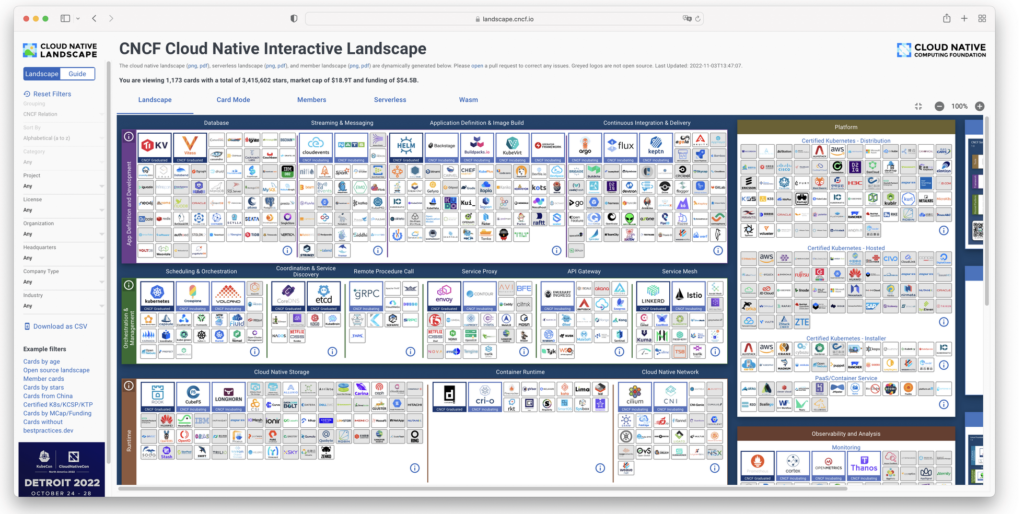
Task: Open the Keptn project card
Action: pyautogui.click(x=655, y=148)
